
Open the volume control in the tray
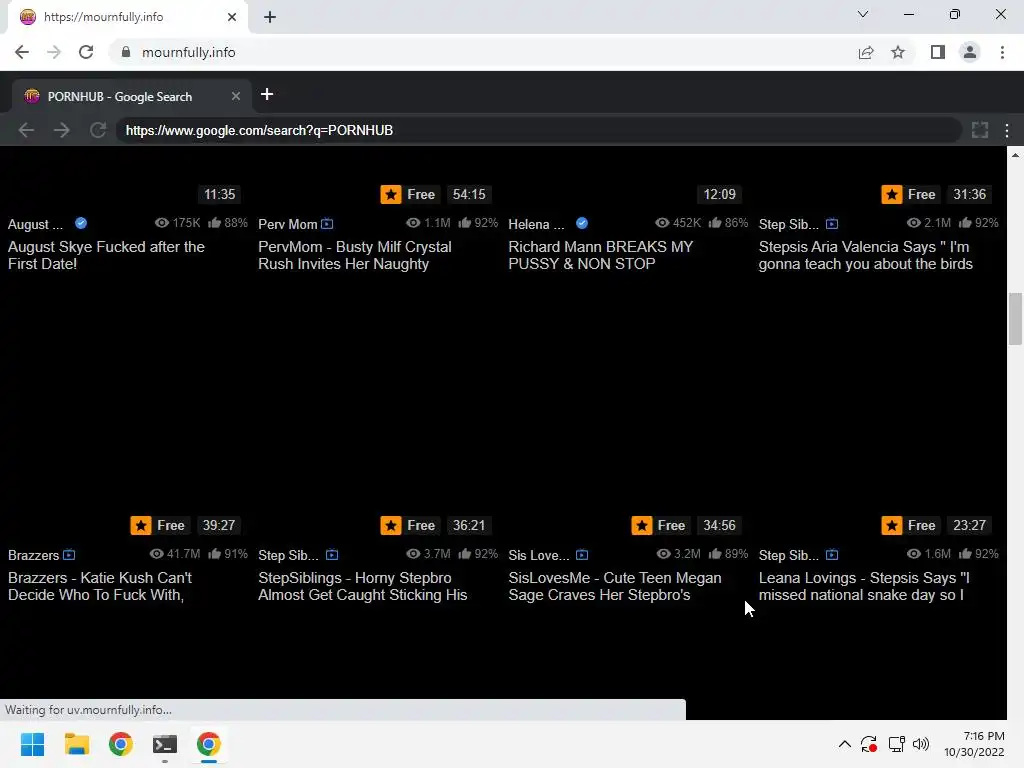pyautogui.click(x=921, y=744)
